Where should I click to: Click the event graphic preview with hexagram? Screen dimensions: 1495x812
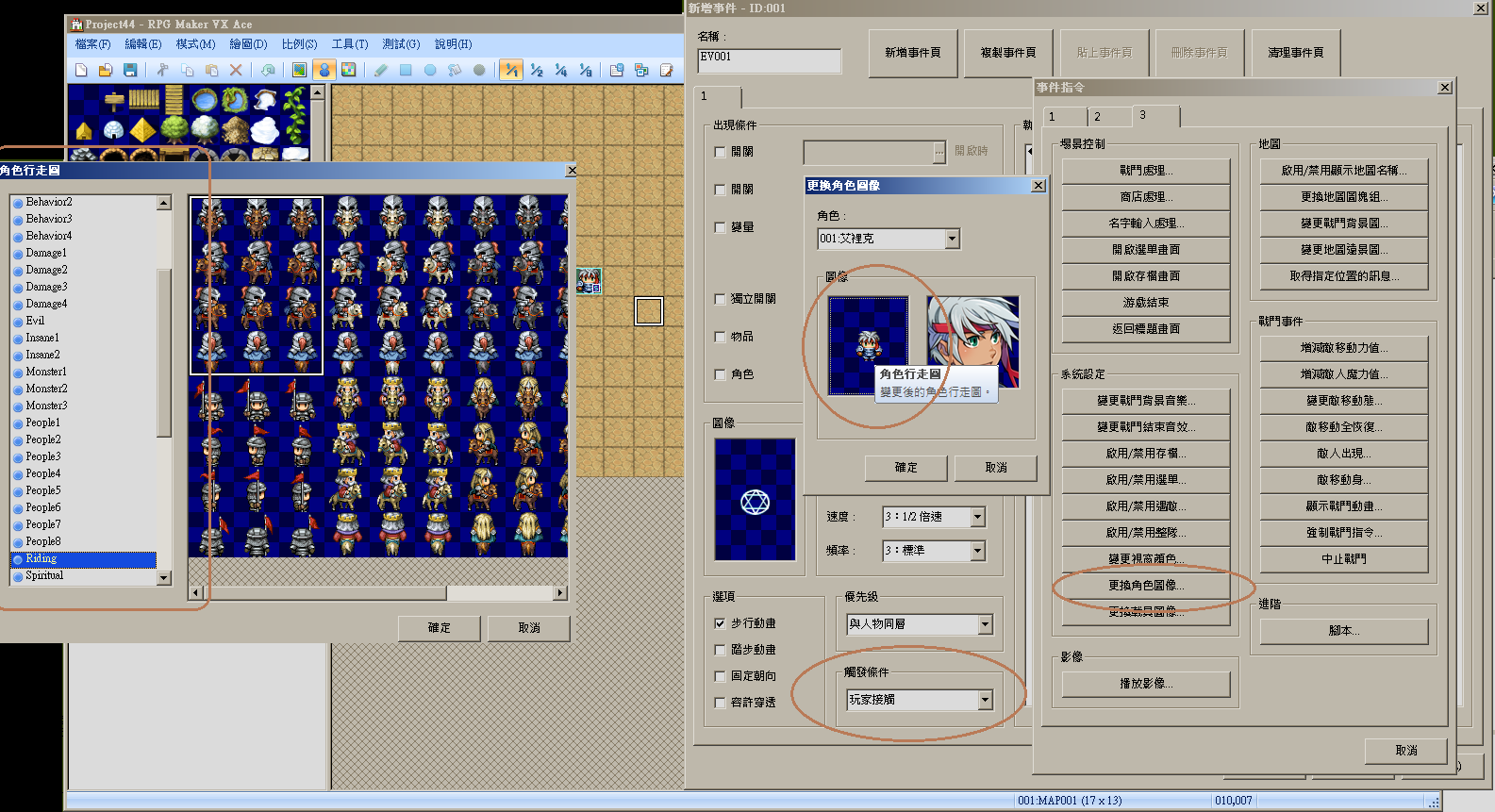point(755,499)
